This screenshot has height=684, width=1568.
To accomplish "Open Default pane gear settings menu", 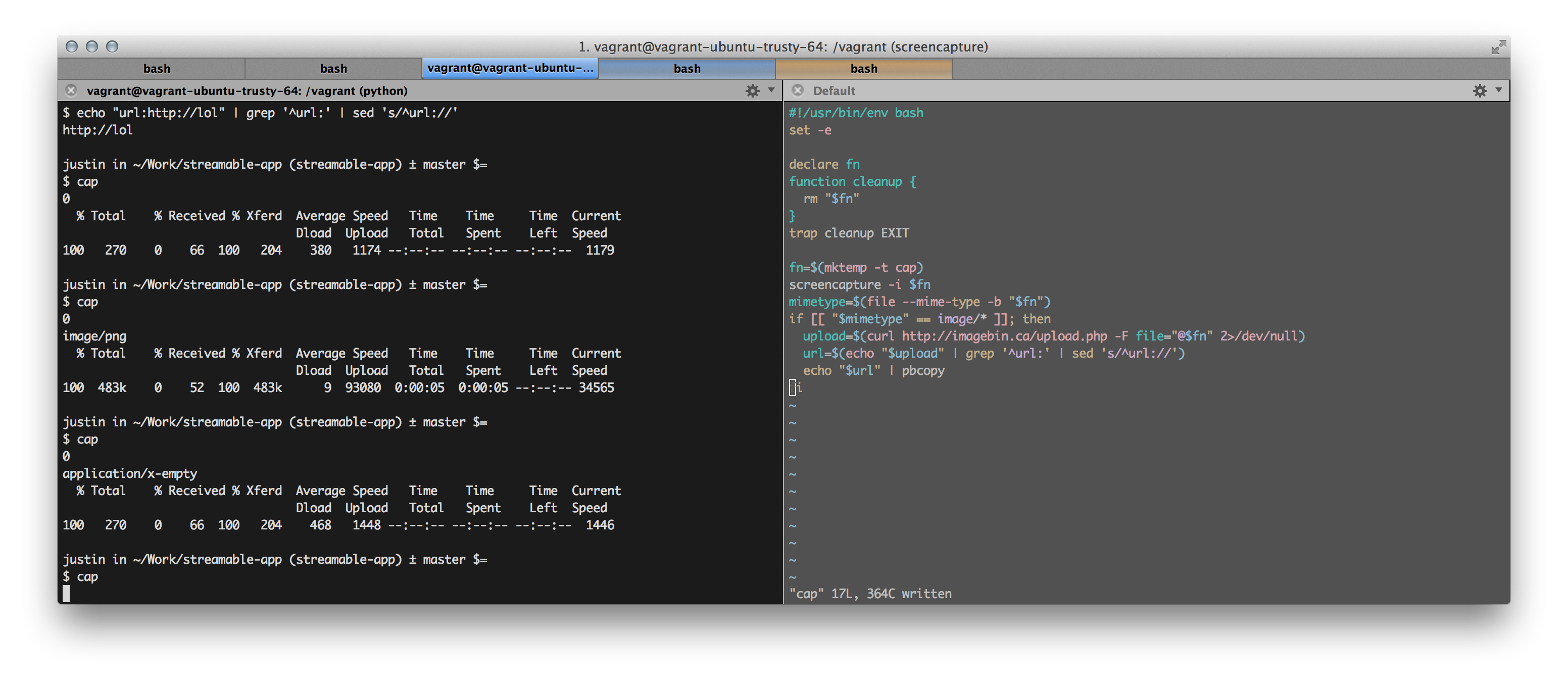I will click(1480, 90).
